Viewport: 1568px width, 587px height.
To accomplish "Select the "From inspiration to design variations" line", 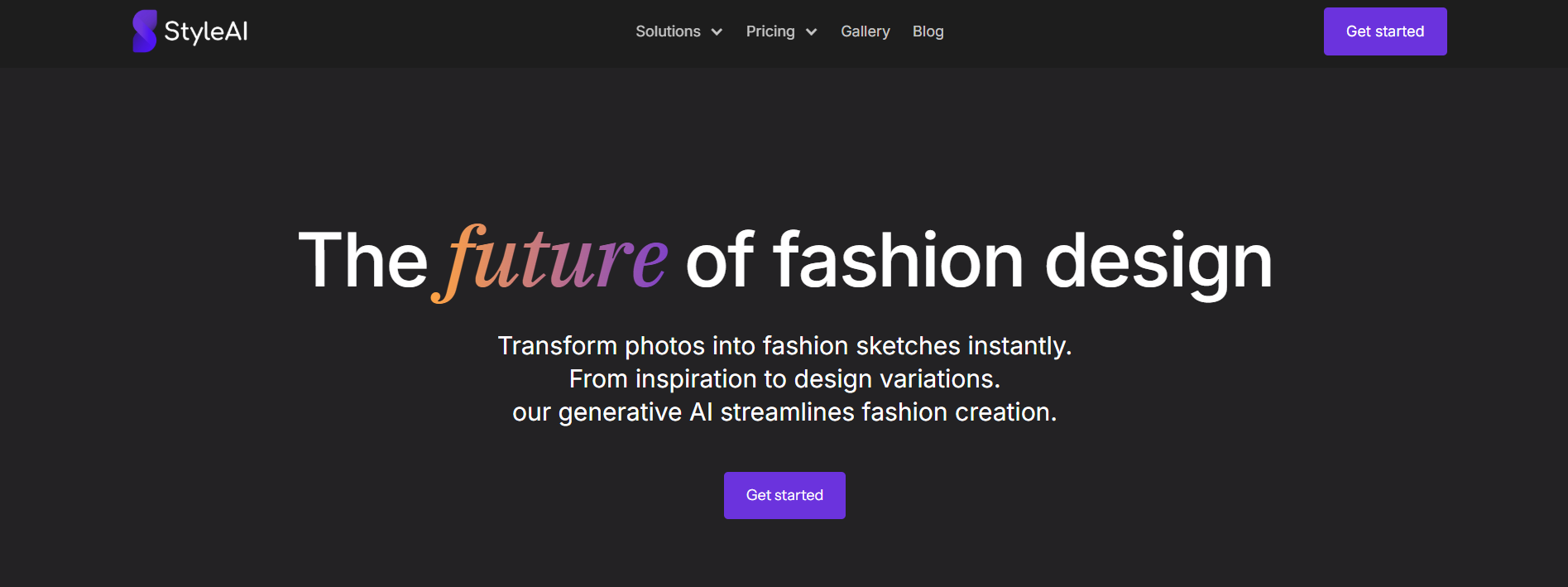I will tap(784, 379).
